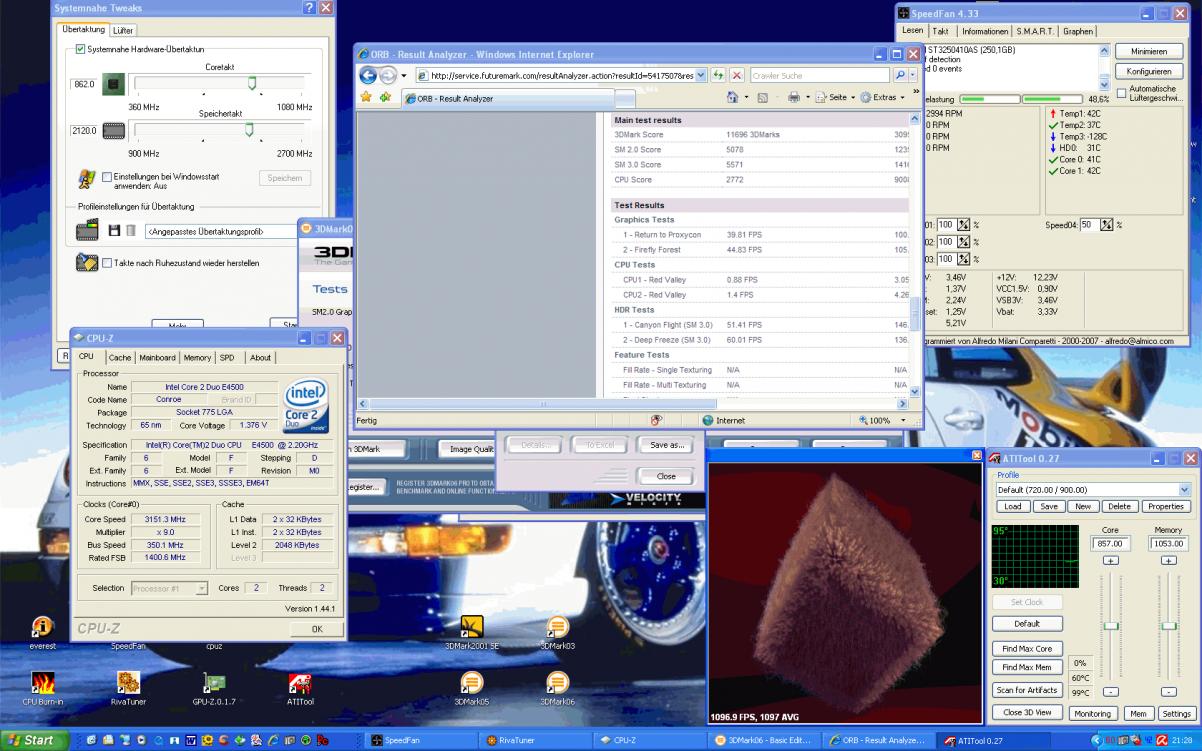This screenshot has width=1202, height=751.
Task: Click the save profile floppy icon in RivaTuner
Action: (114, 231)
